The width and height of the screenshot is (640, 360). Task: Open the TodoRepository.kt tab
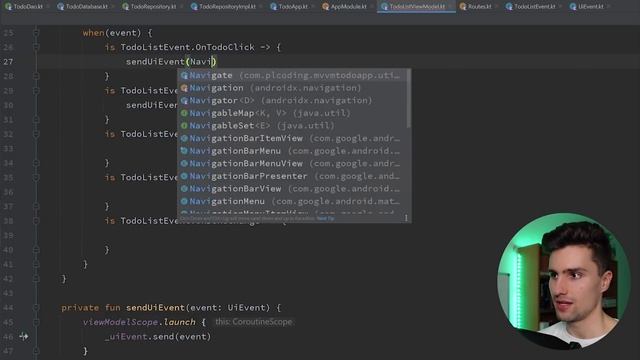coord(150,7)
